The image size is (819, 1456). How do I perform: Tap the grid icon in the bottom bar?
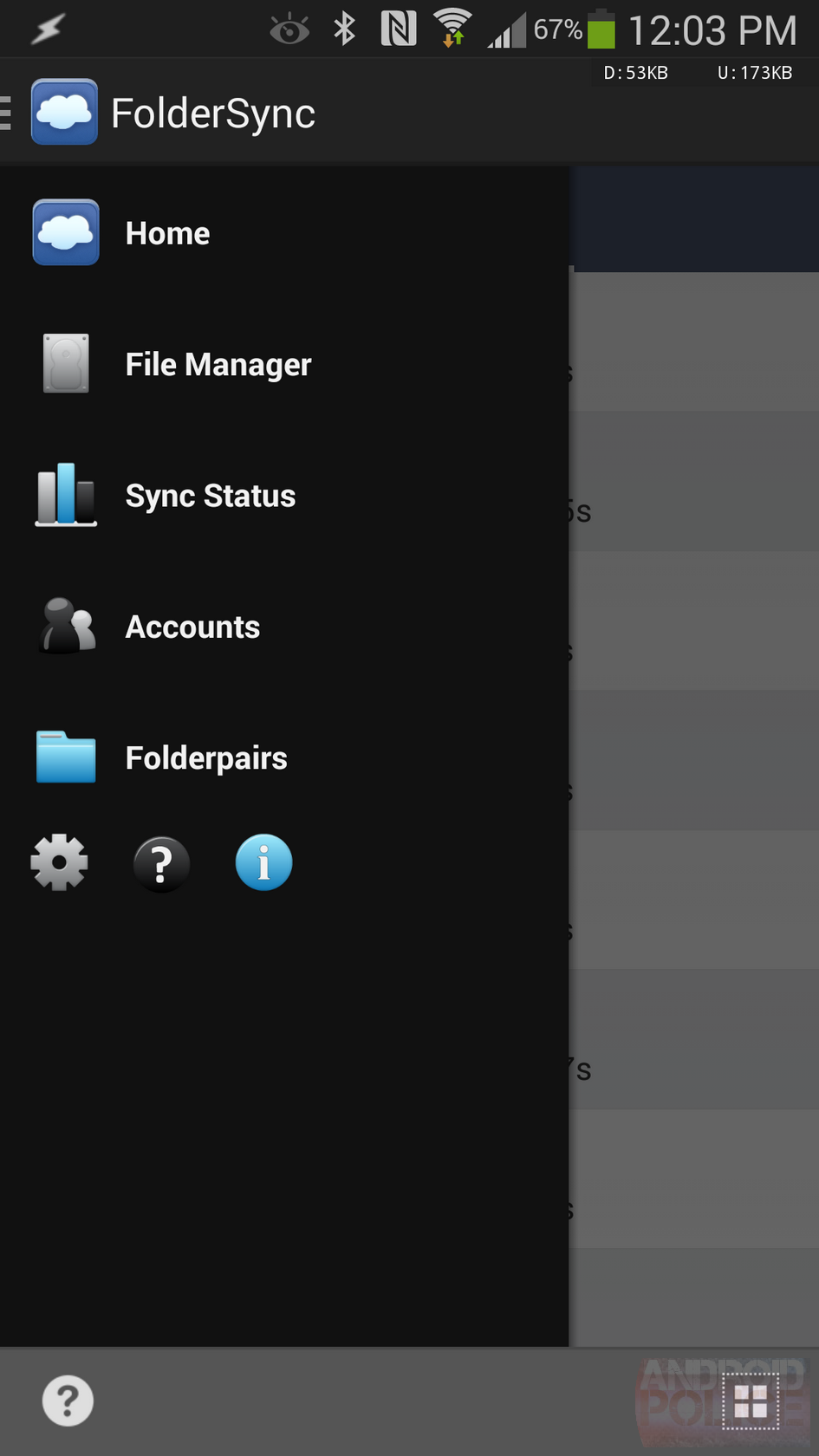[751, 1398]
